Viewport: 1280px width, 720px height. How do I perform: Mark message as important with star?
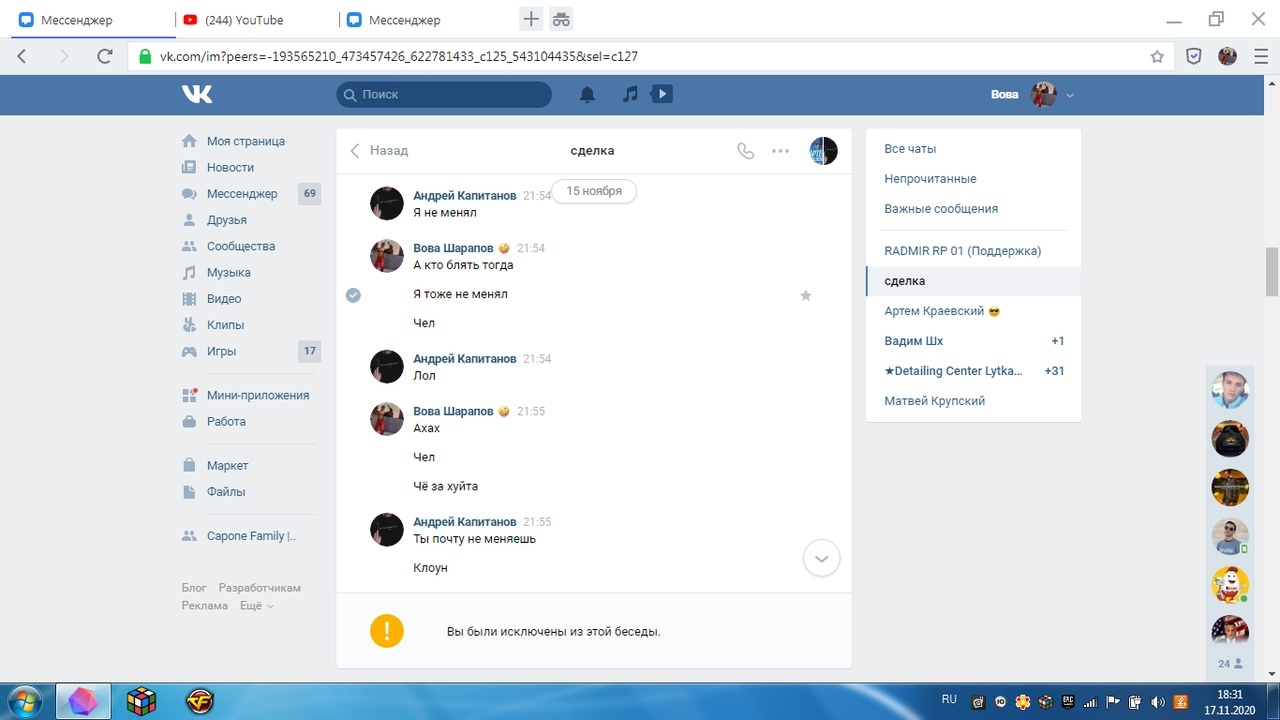click(806, 295)
